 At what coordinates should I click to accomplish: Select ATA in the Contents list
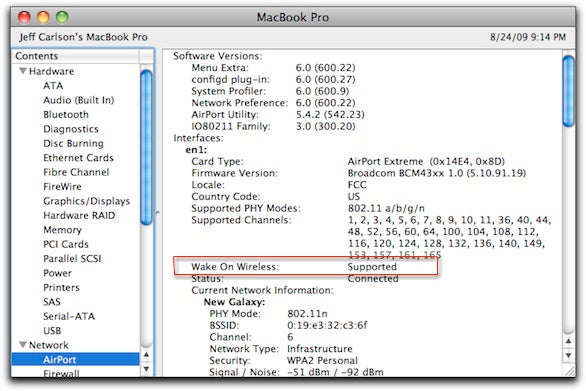[53, 86]
